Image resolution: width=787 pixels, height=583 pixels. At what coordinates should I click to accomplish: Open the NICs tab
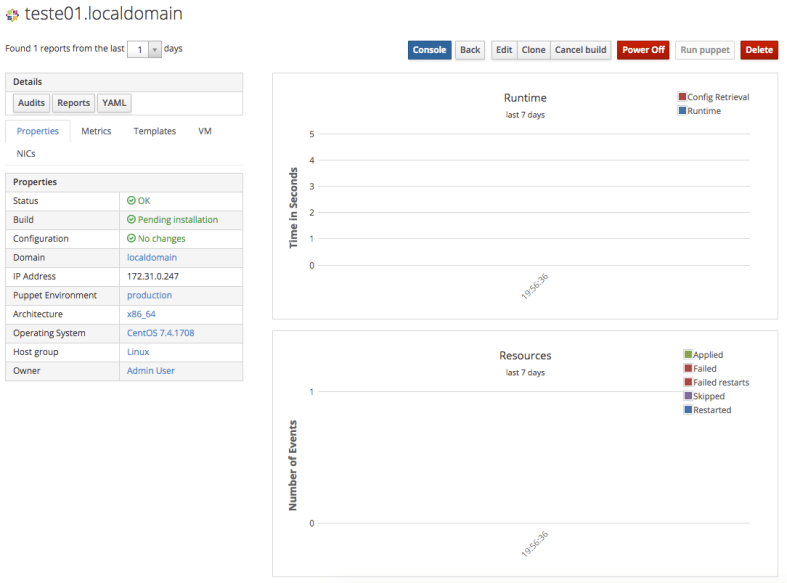[x=26, y=154]
